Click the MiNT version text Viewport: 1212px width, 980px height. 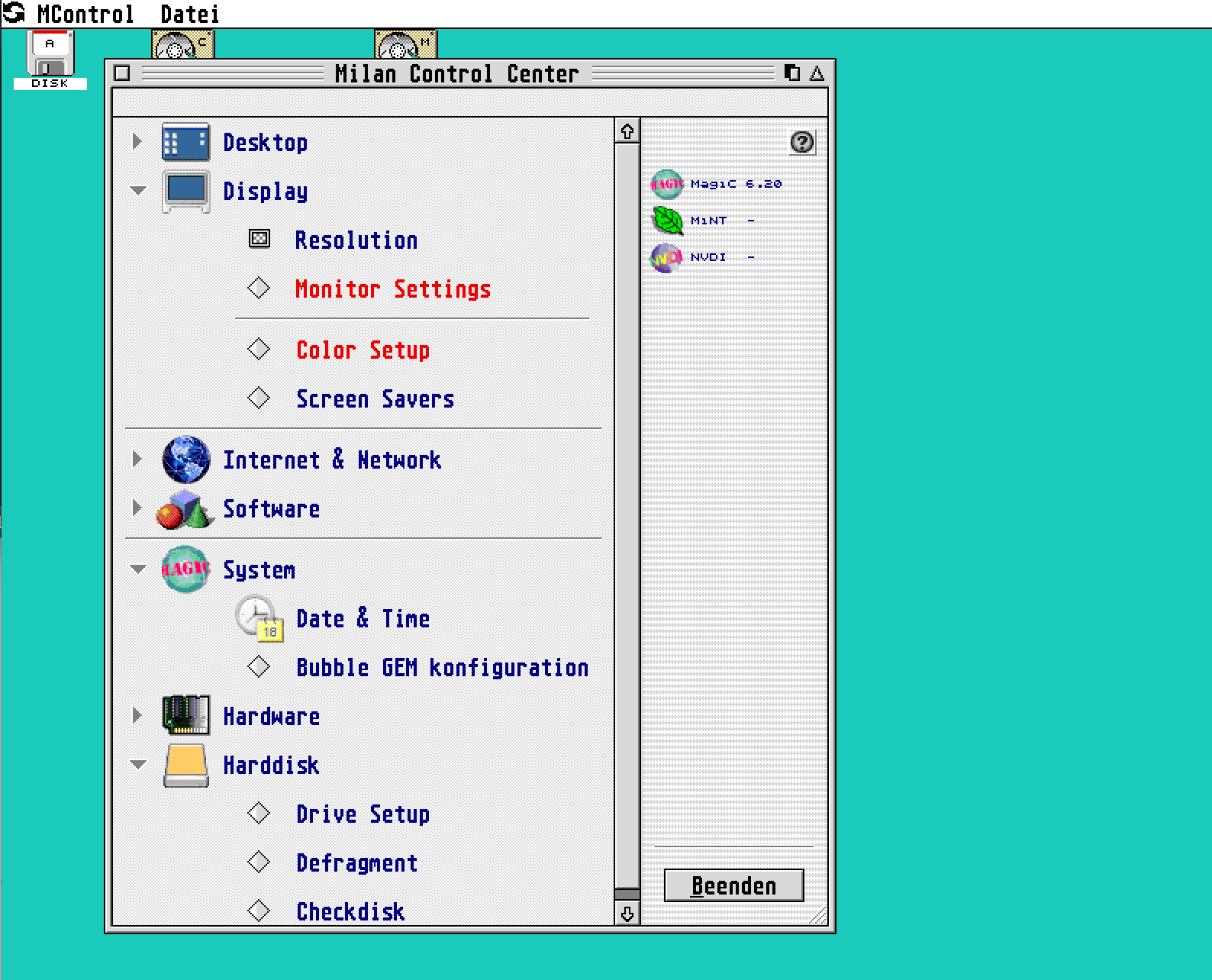(x=722, y=221)
